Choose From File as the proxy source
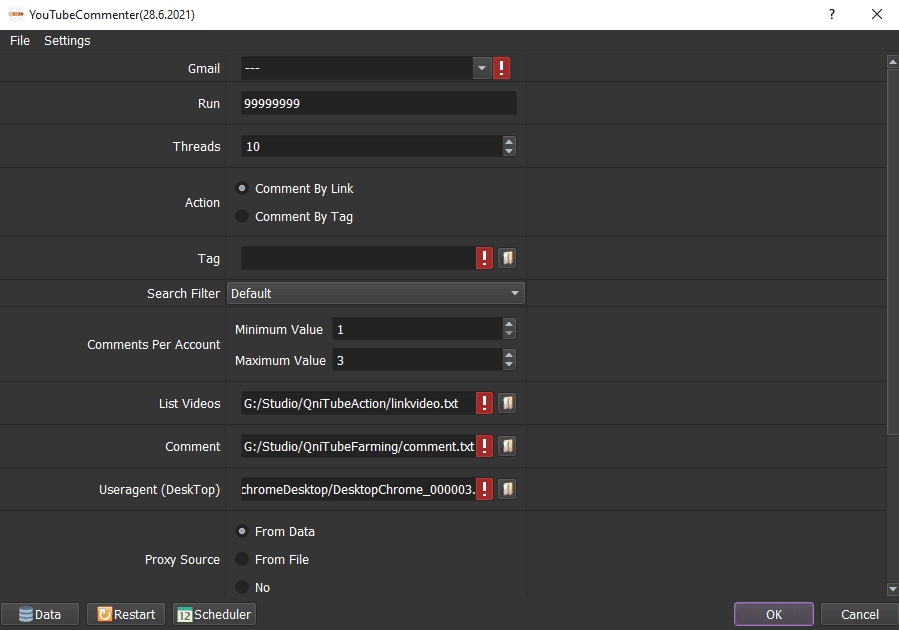Image resolution: width=899 pixels, height=630 pixels. pos(242,559)
